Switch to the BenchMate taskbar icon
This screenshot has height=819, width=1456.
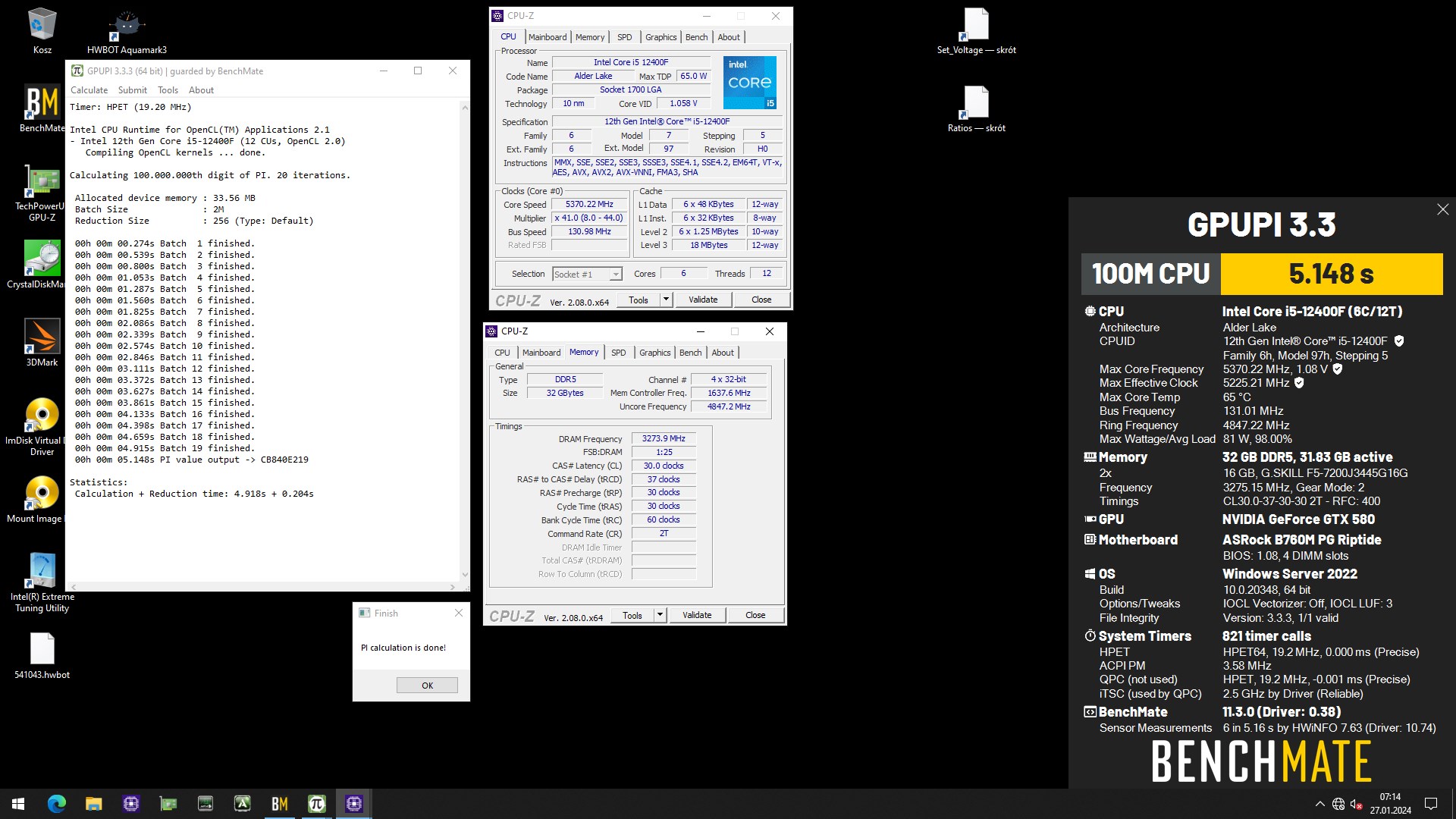[280, 804]
